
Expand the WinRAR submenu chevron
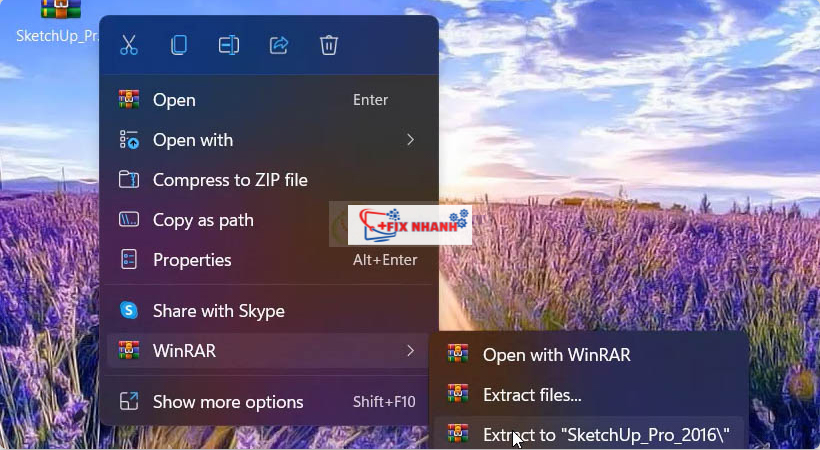pyautogui.click(x=411, y=351)
